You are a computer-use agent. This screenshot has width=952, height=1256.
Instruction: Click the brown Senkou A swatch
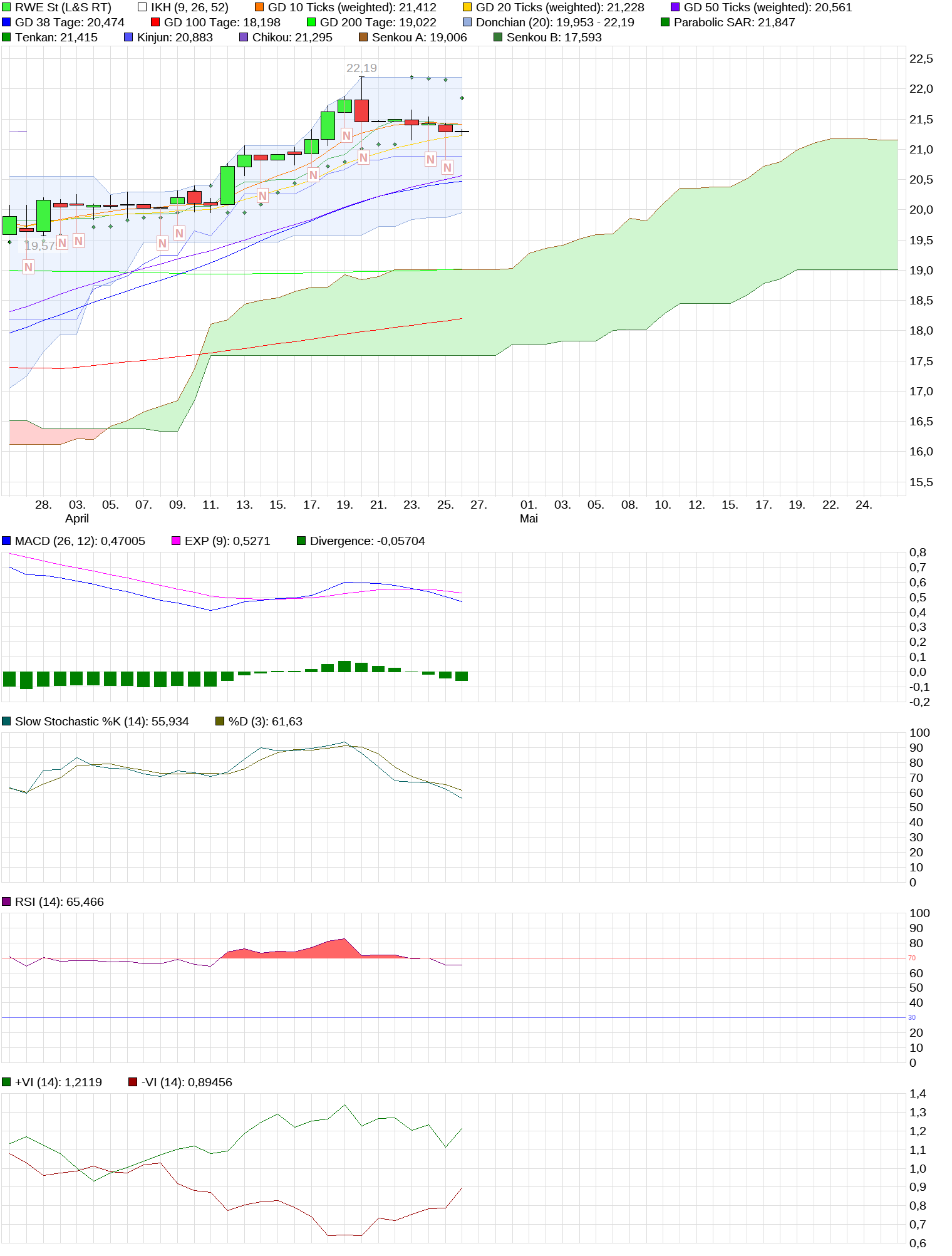coord(363,38)
